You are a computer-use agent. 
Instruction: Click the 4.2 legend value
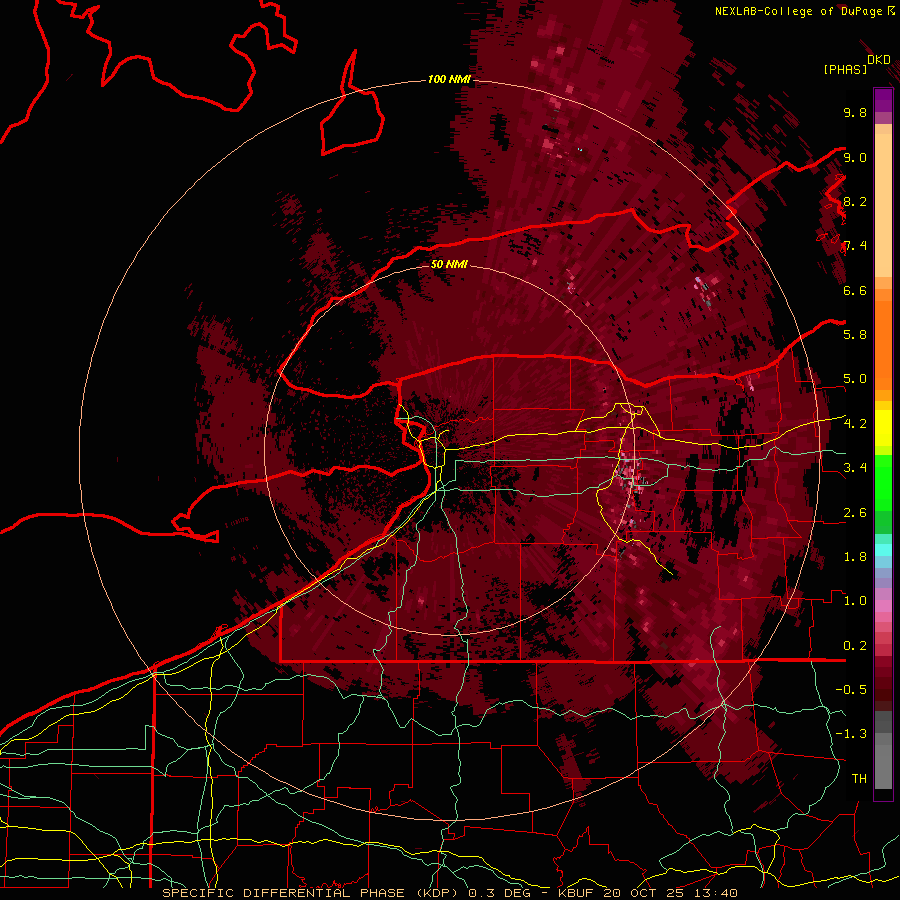click(855, 424)
